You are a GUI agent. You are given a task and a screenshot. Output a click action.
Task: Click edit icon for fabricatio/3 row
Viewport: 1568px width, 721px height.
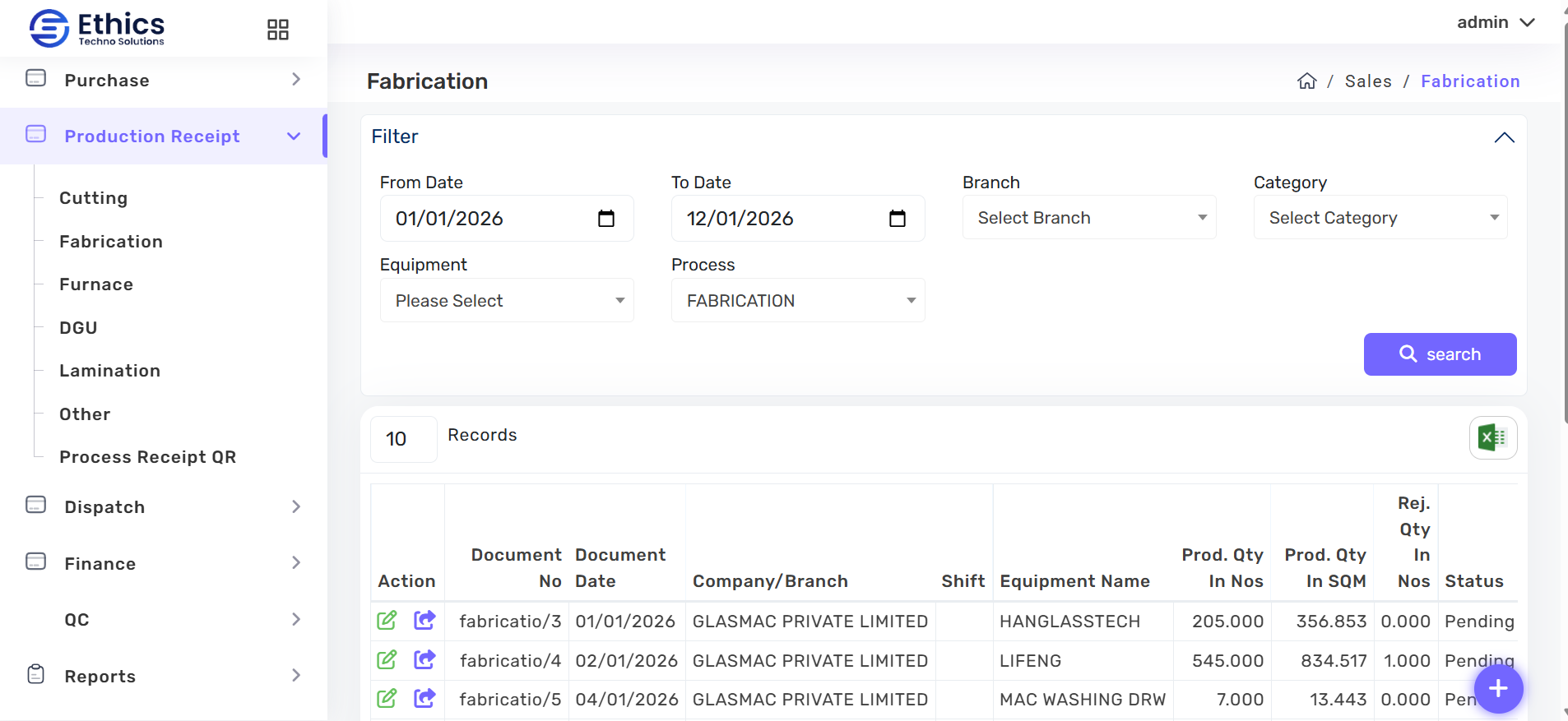point(387,621)
